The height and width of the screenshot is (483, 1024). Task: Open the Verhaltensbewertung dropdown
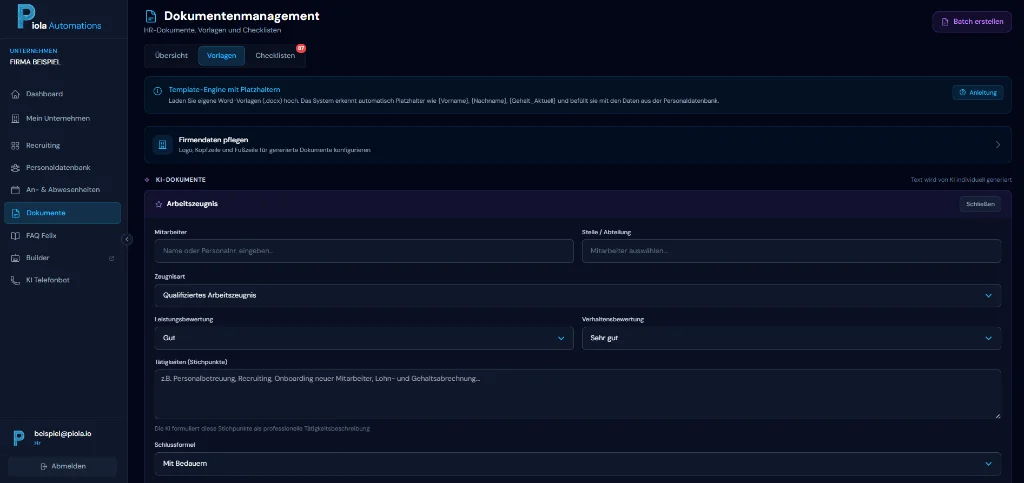click(x=791, y=338)
